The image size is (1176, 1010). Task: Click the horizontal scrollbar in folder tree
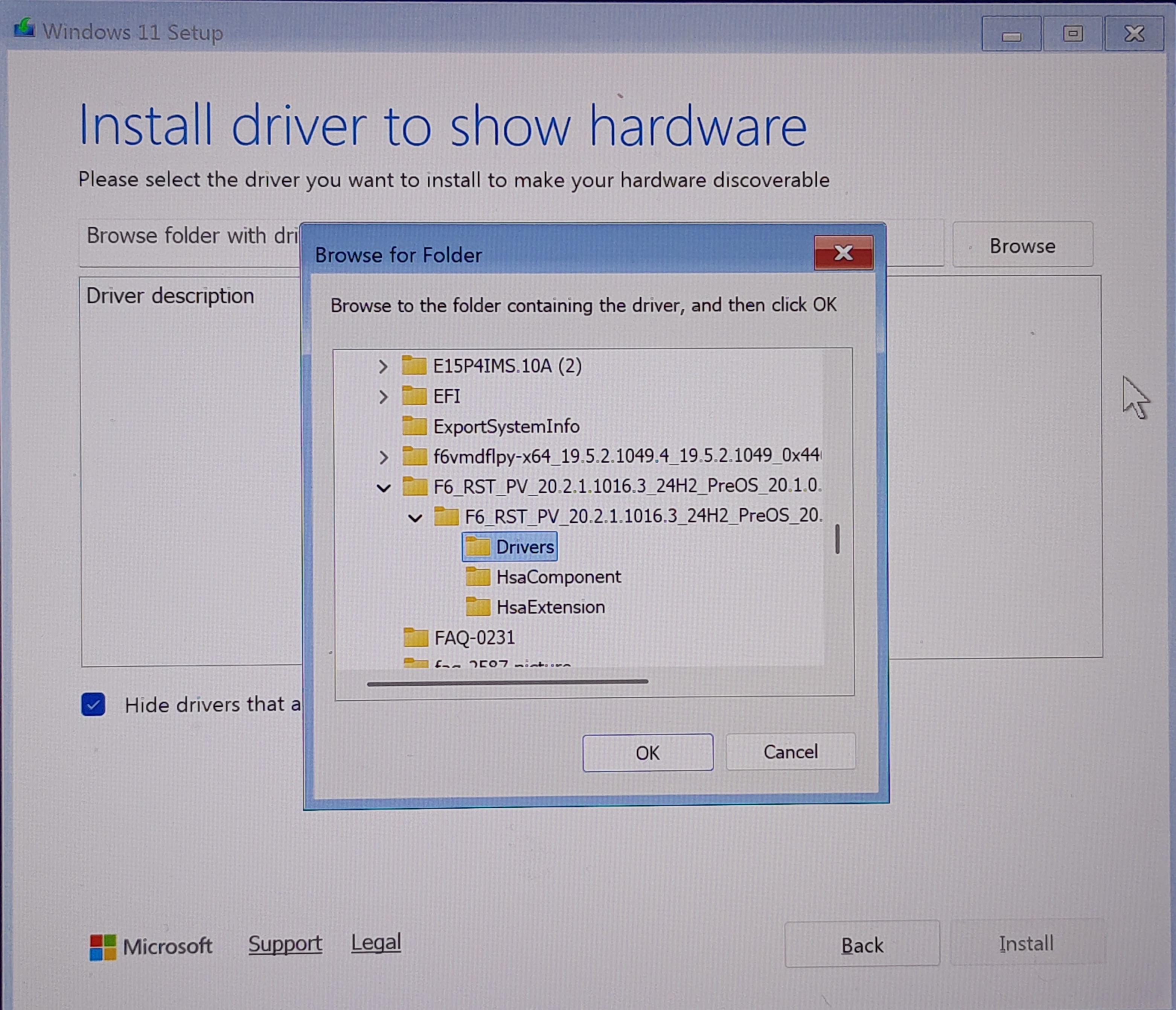pyautogui.click(x=507, y=682)
